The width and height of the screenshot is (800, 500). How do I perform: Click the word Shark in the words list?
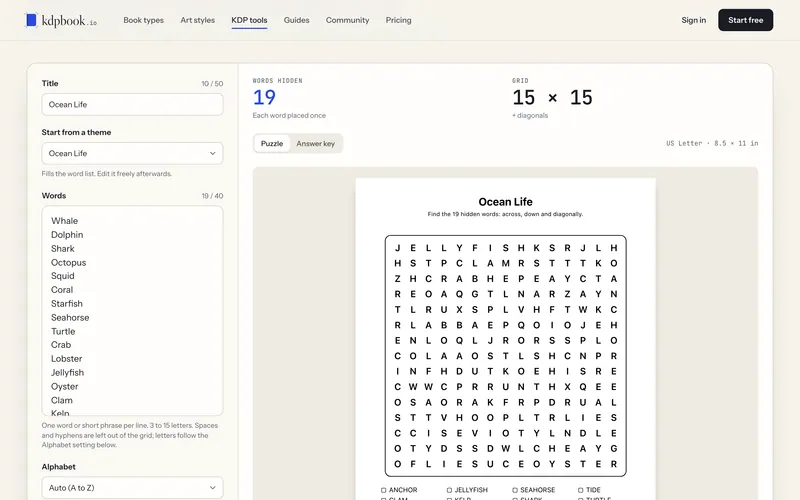point(63,248)
